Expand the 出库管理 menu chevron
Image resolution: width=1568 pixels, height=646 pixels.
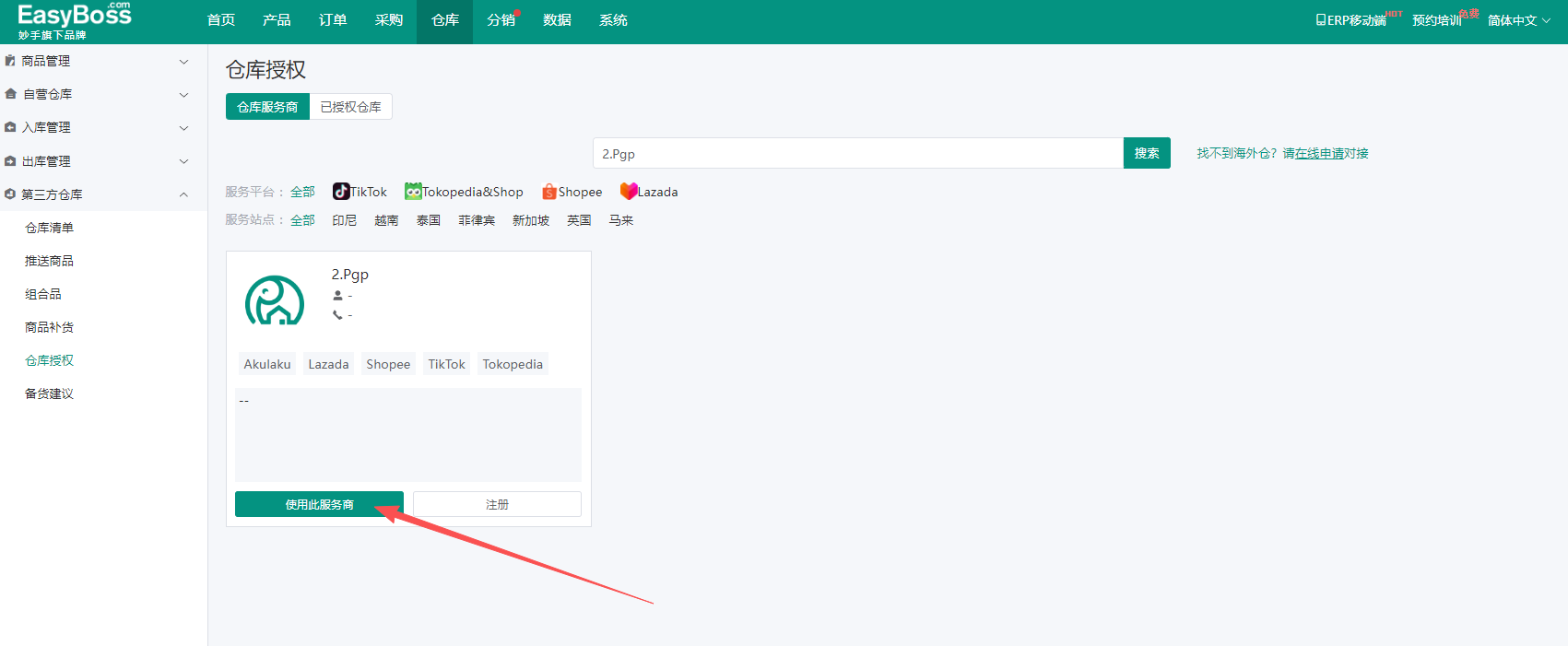pos(183,161)
